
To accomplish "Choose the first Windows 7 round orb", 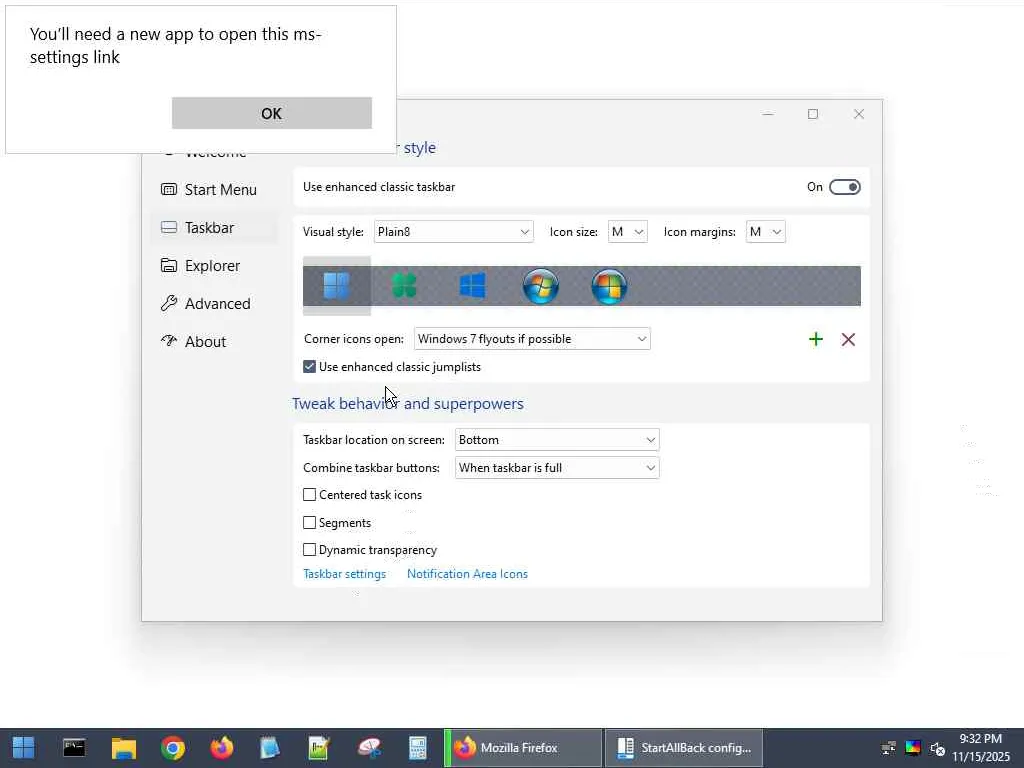I will pos(541,286).
